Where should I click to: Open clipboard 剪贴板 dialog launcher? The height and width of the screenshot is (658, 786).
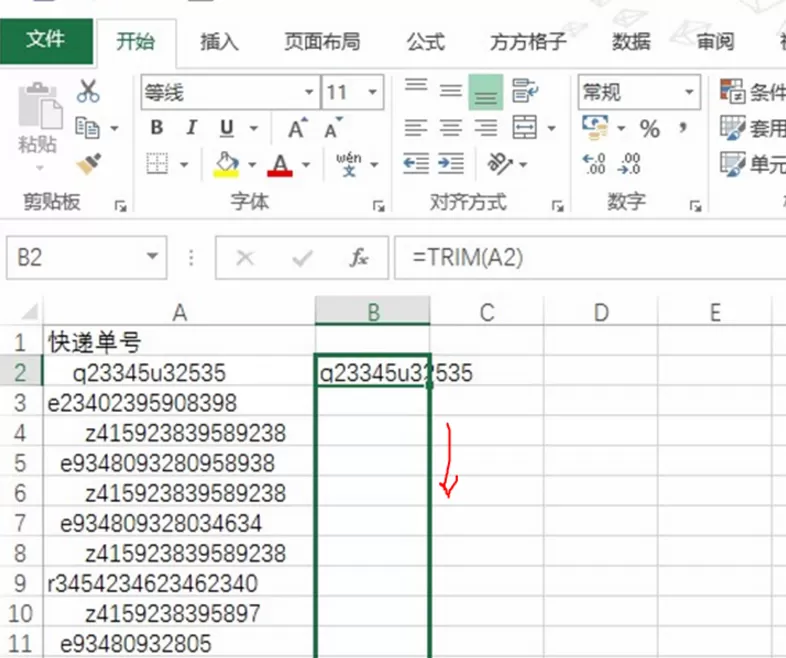coord(120,205)
